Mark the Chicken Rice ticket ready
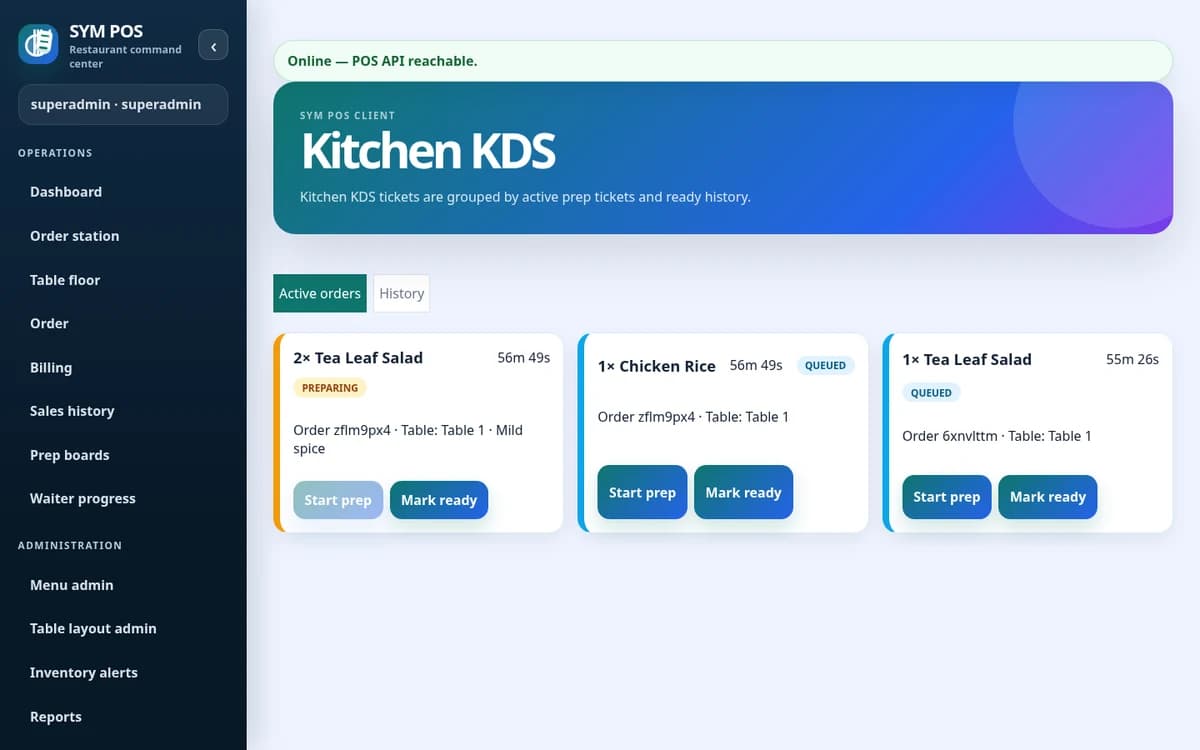This screenshot has width=1200, height=750. (743, 492)
